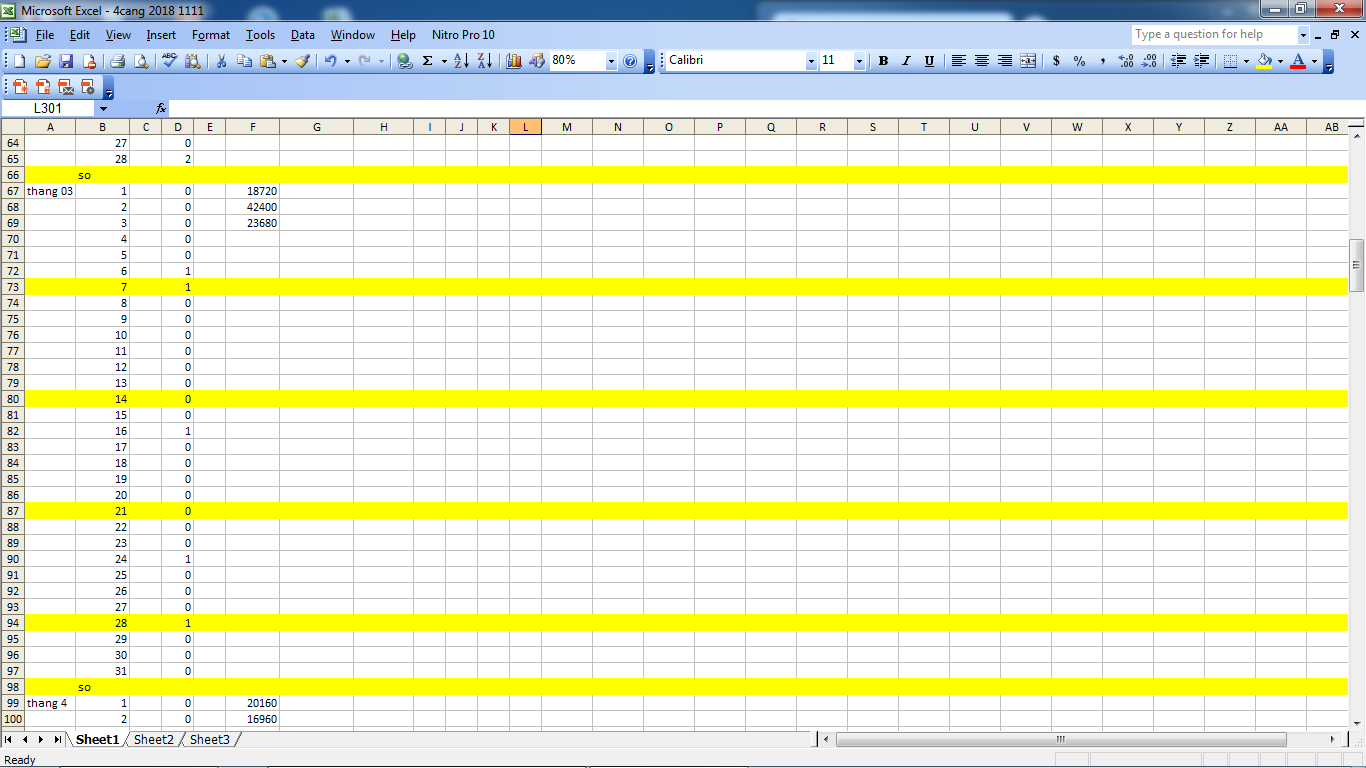Select column header F
Viewport: 1366px width, 768px height.
click(x=252, y=127)
